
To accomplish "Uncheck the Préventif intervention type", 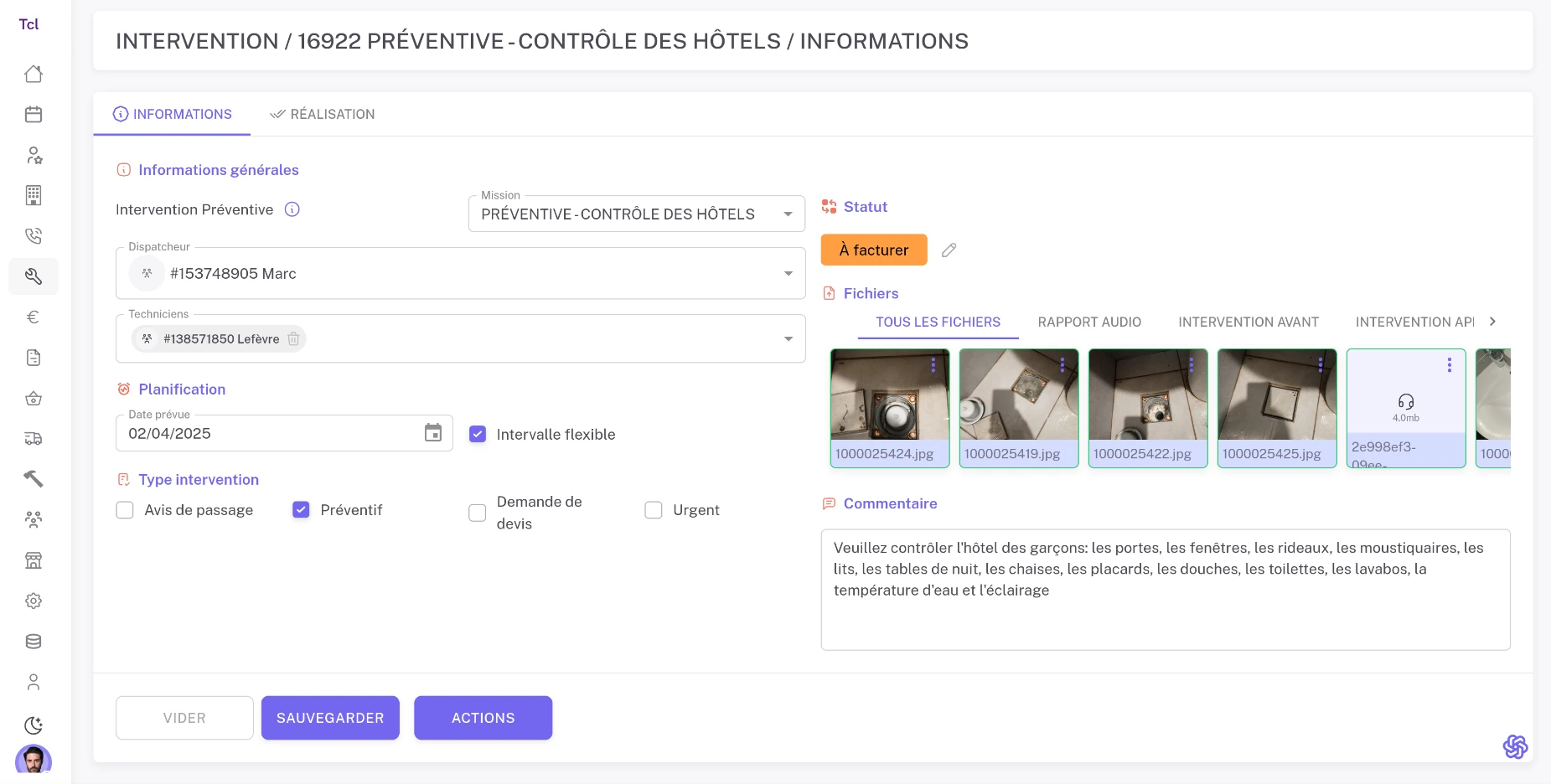I will click(301, 509).
